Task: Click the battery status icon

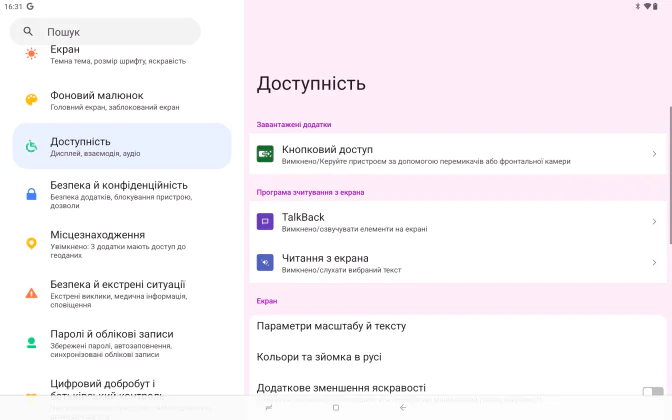Action: tap(655, 6)
